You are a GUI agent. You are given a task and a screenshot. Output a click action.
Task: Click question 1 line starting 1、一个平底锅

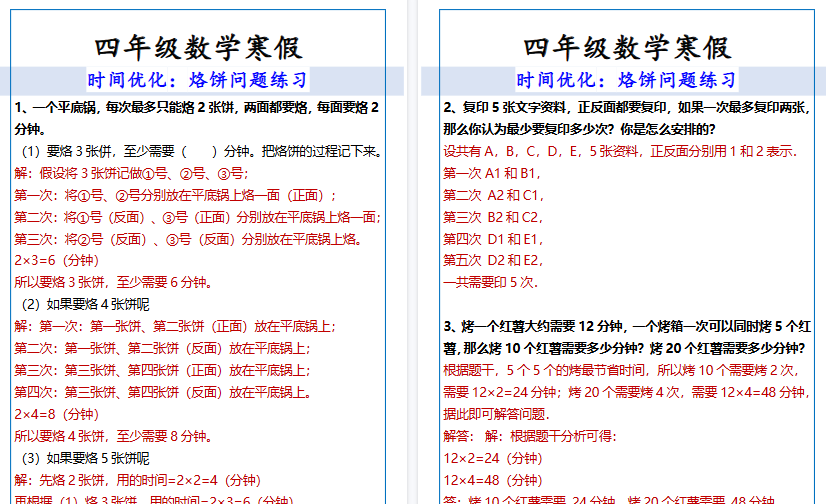(196, 107)
